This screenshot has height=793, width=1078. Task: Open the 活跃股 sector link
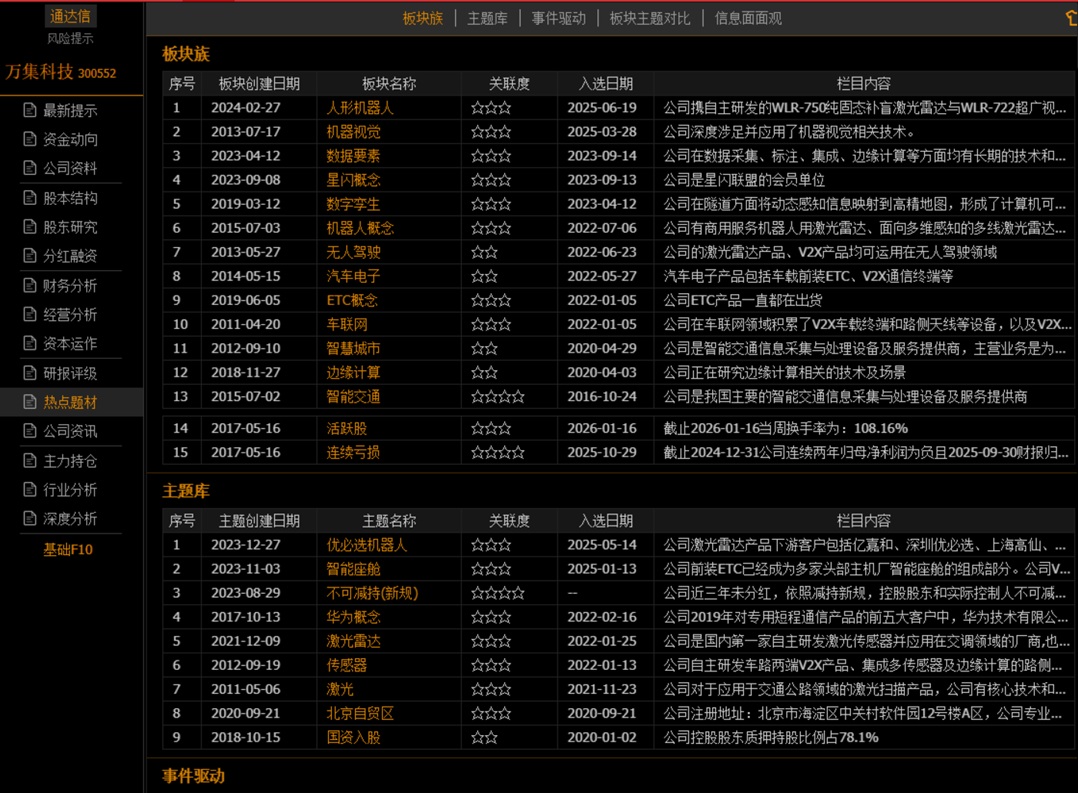[346, 428]
